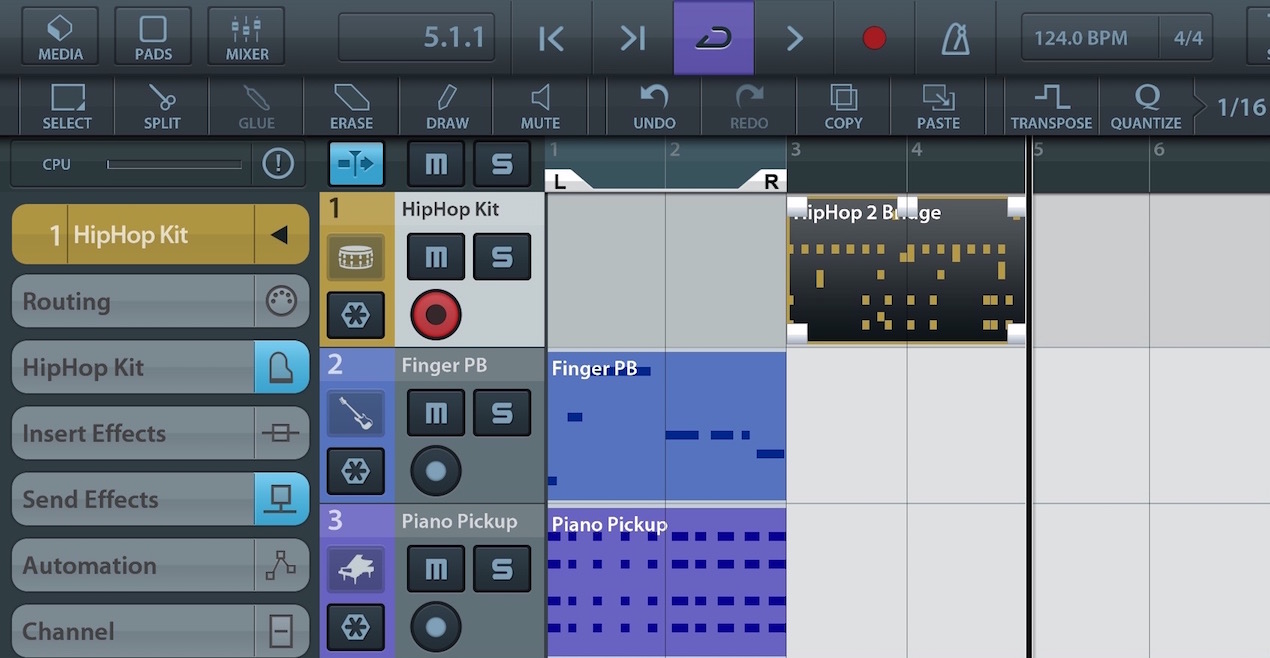Redo the last undone action
This screenshot has height=658, width=1270.
pos(749,106)
